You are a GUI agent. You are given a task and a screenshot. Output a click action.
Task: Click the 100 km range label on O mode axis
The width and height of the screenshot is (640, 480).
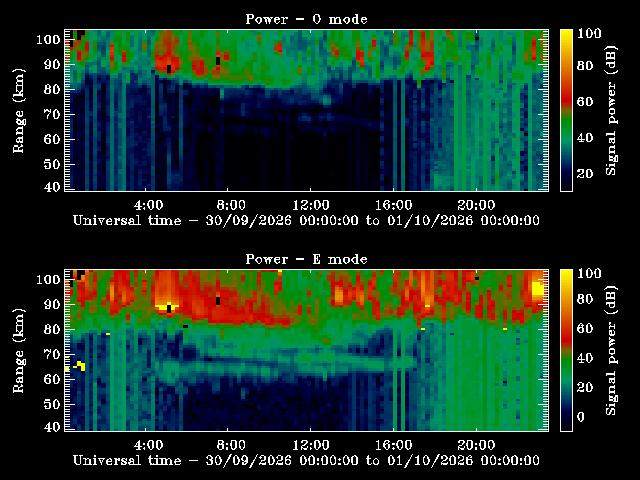(x=48, y=40)
